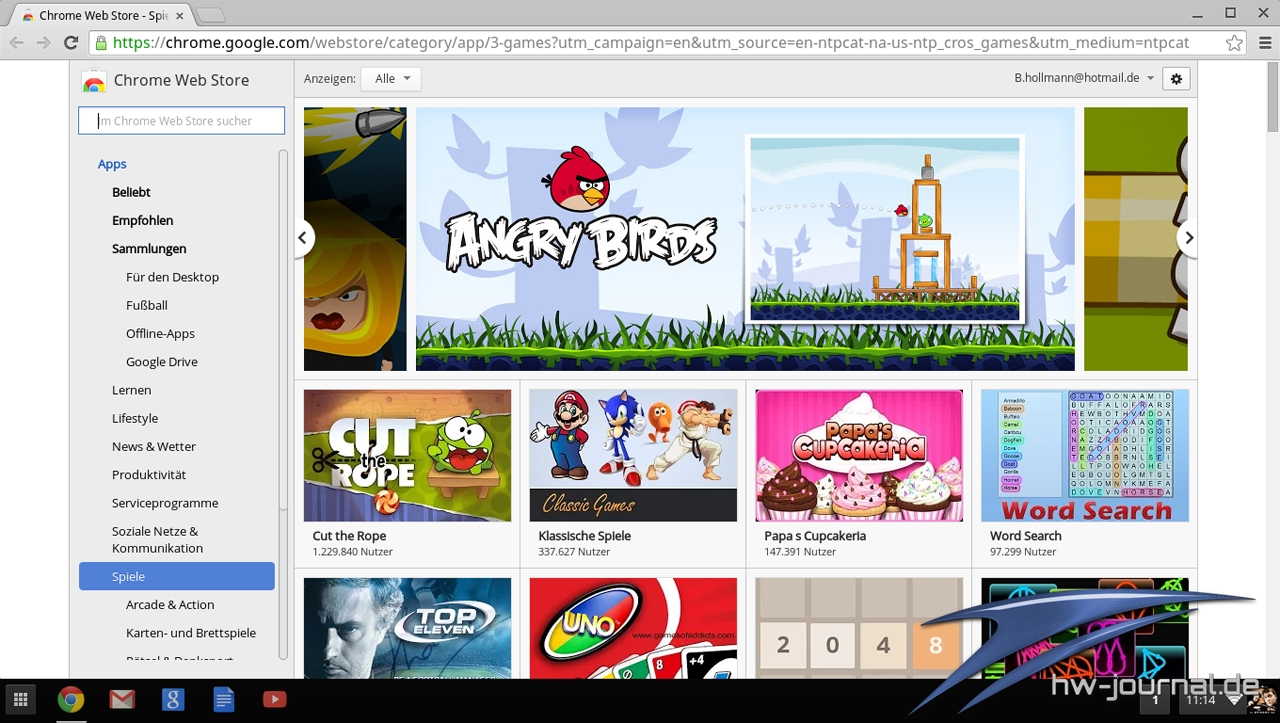
Task: Open Google Docs from the shelf
Action: tap(224, 700)
